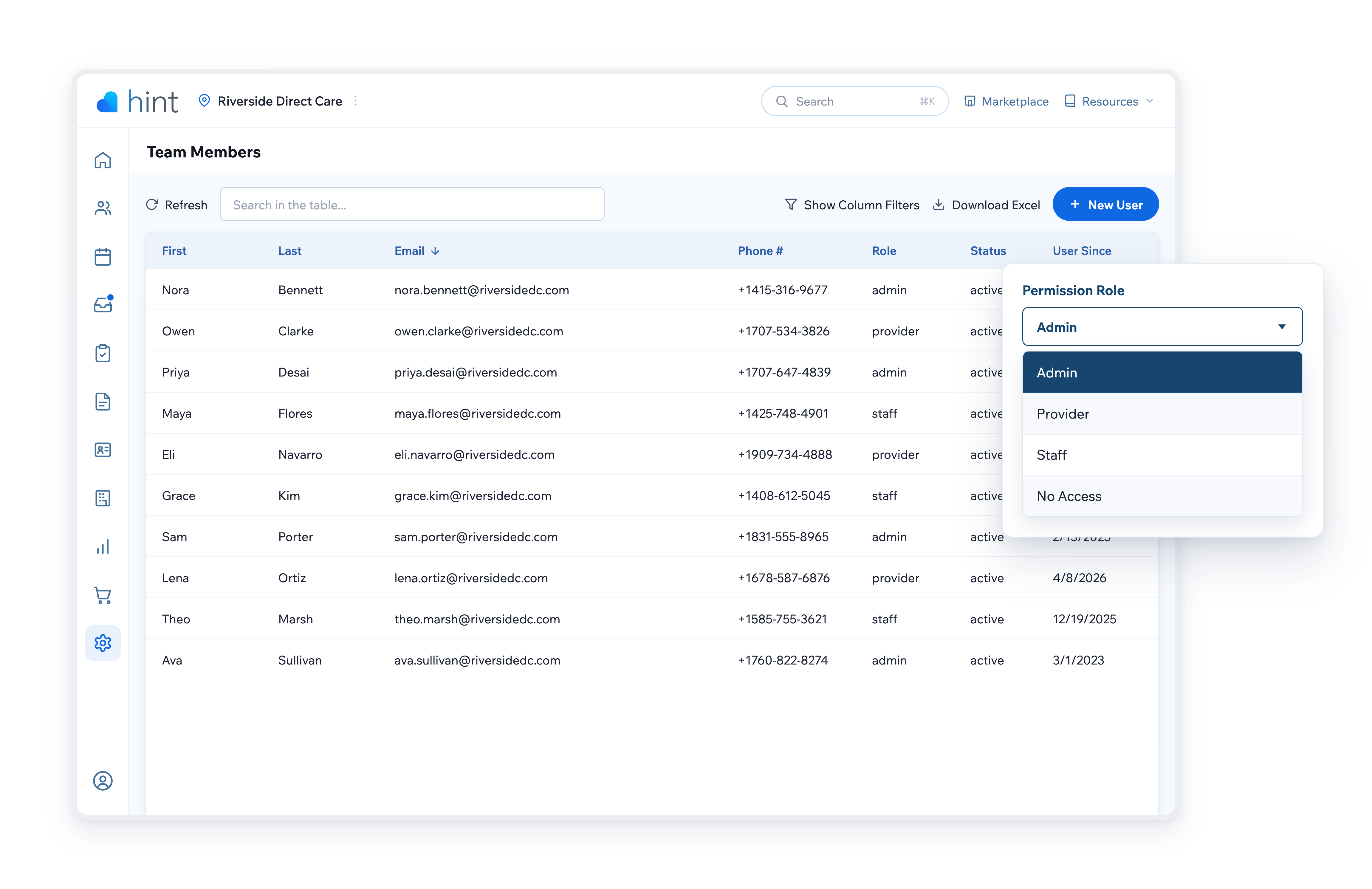Open the user profile avatar icon

click(x=103, y=780)
